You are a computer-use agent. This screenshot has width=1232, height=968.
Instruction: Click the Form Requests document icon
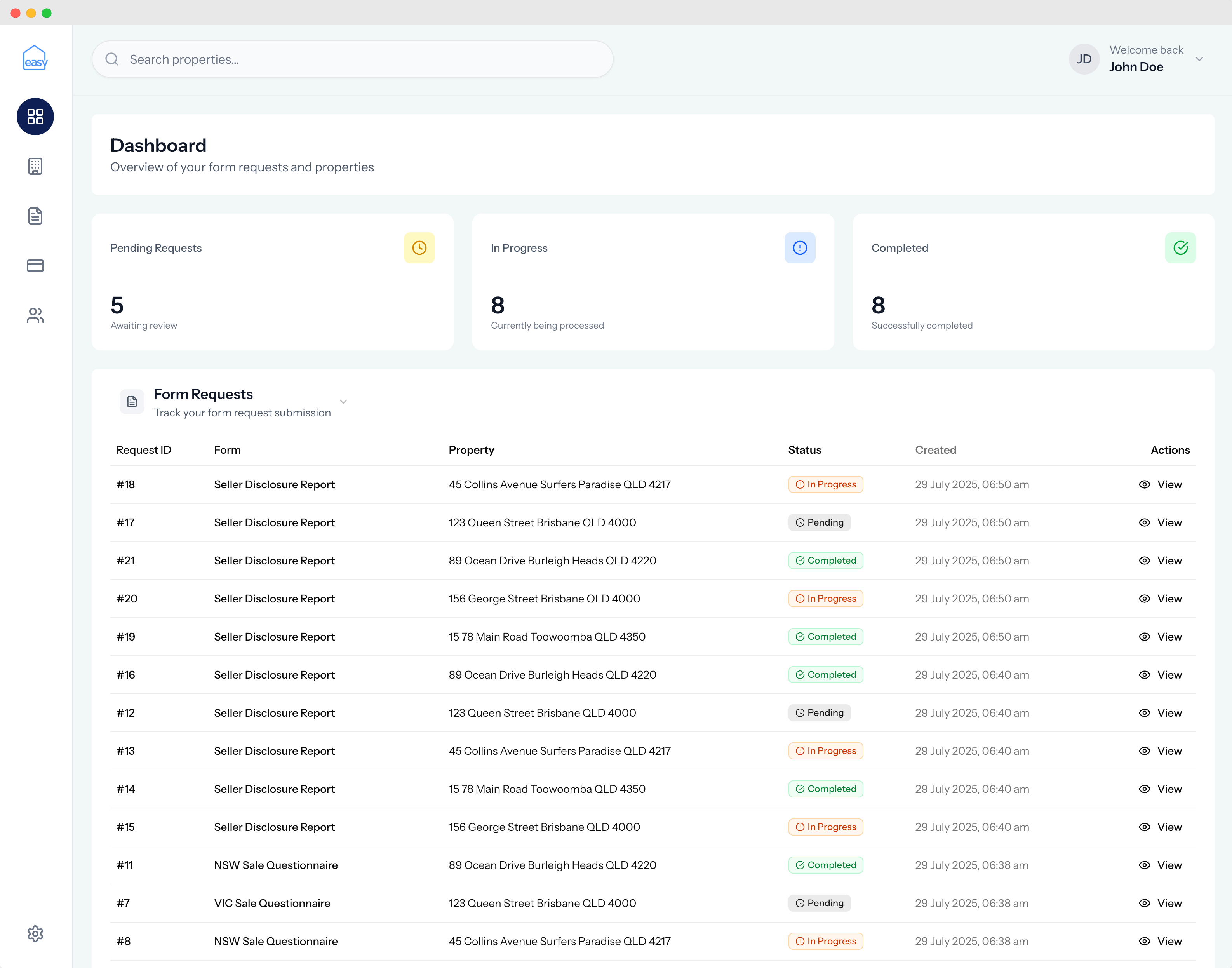coord(132,402)
